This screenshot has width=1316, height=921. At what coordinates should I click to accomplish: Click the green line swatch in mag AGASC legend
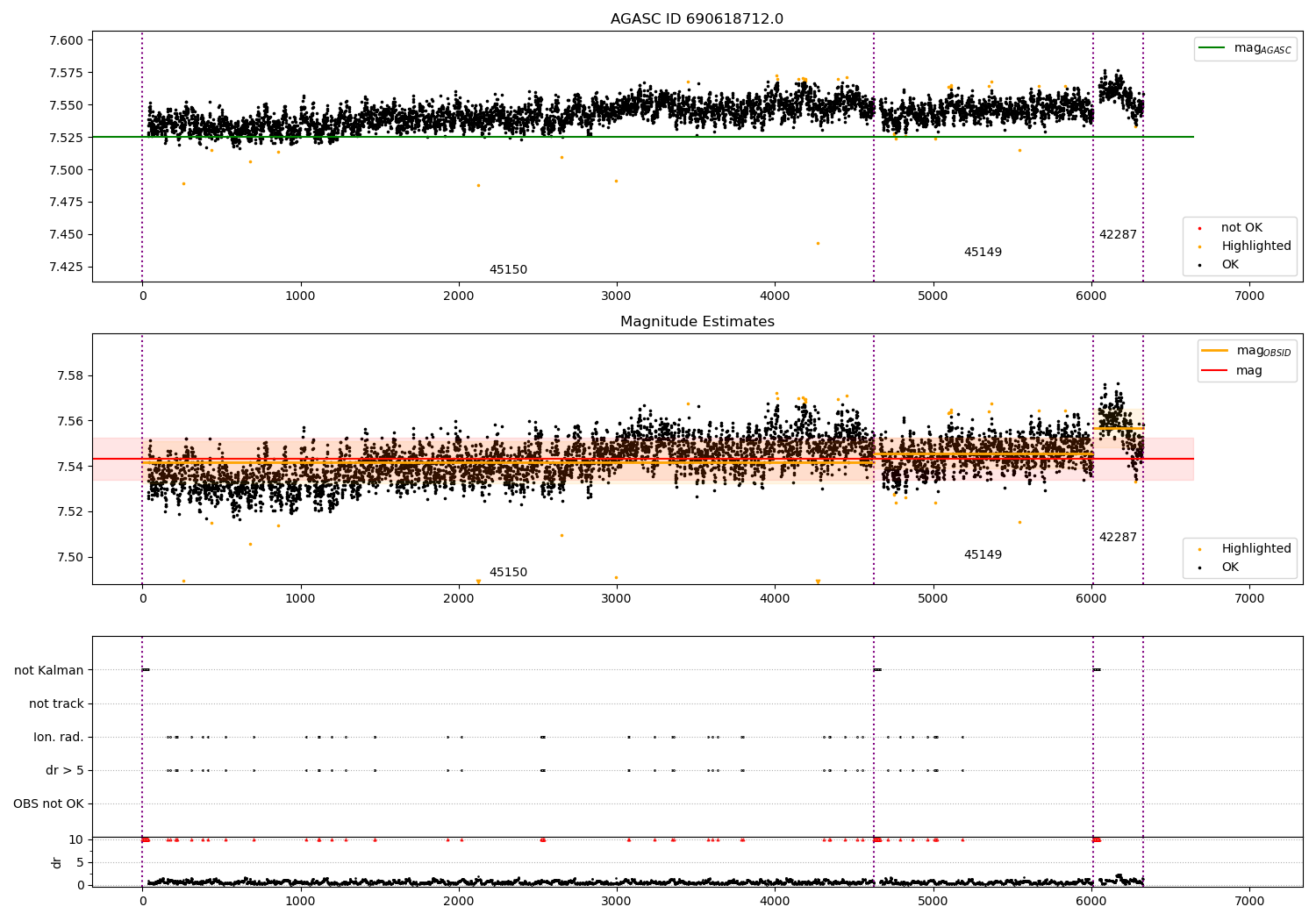(x=1213, y=48)
